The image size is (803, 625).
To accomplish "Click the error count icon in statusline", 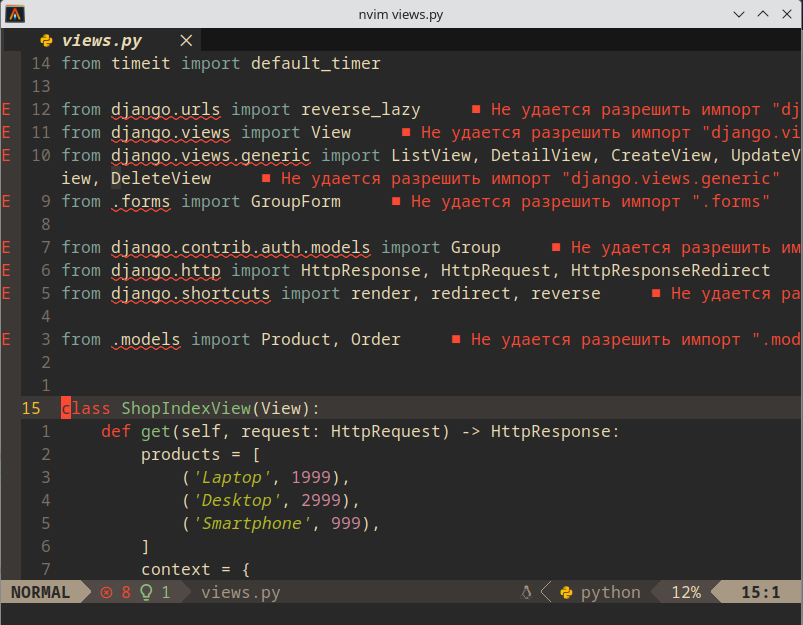I will 107,593.
